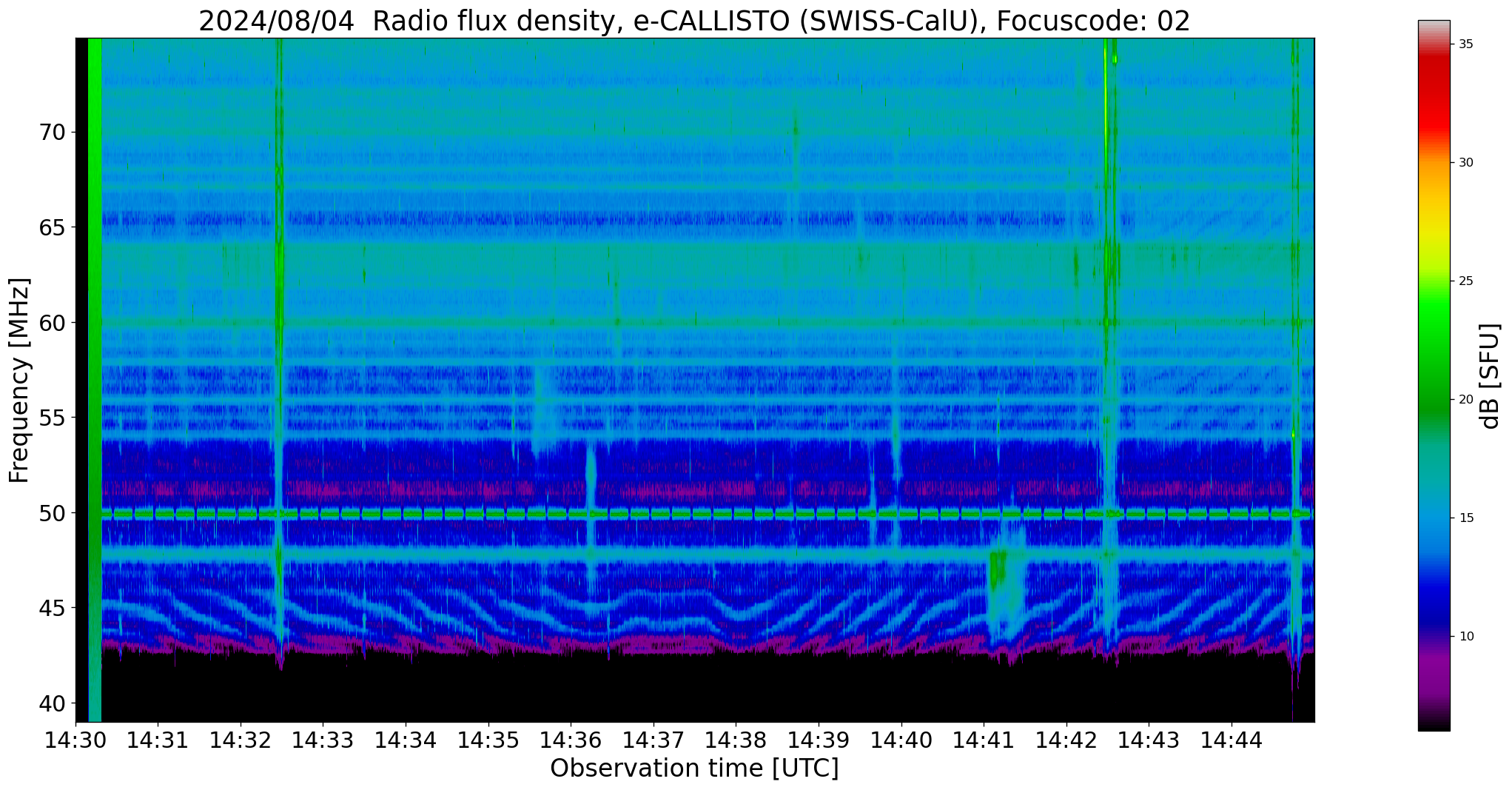Click the 14:44 time tick label
The image size is (1512, 790).
(1232, 740)
